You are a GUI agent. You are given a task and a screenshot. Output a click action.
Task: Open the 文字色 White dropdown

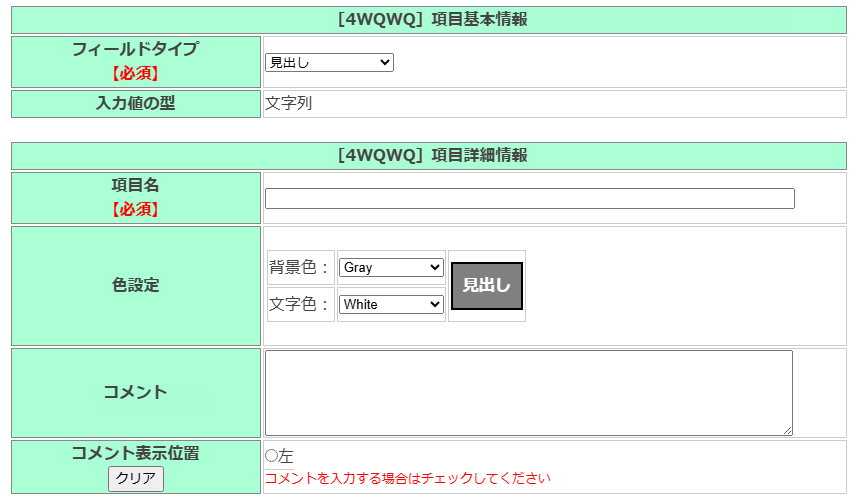point(391,304)
